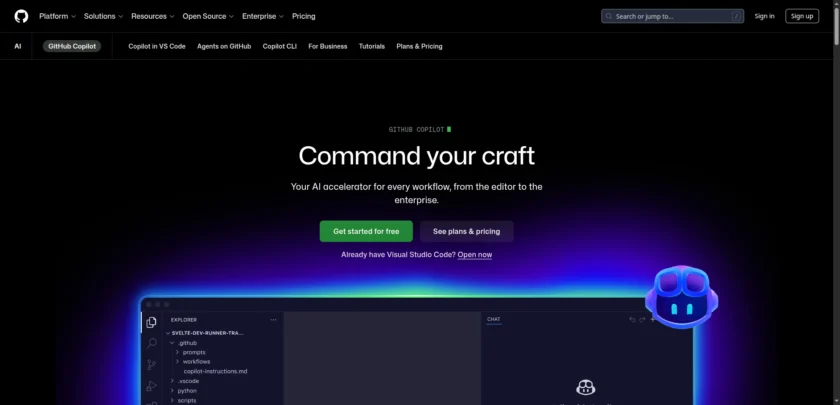Click the Sign in link
The width and height of the screenshot is (840, 405).
(764, 16)
